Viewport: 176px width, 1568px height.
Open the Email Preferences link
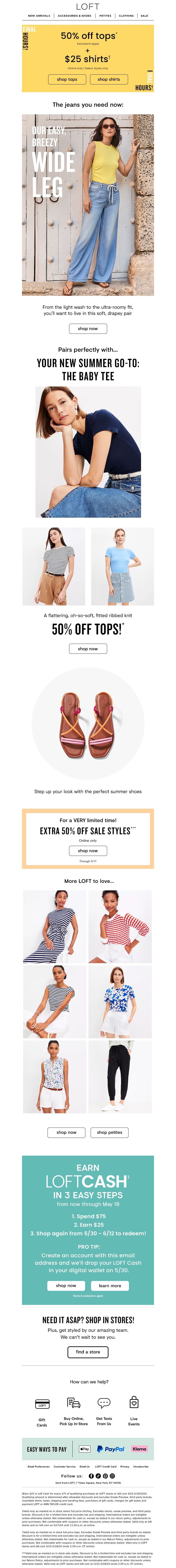pyautogui.click(x=38, y=1466)
